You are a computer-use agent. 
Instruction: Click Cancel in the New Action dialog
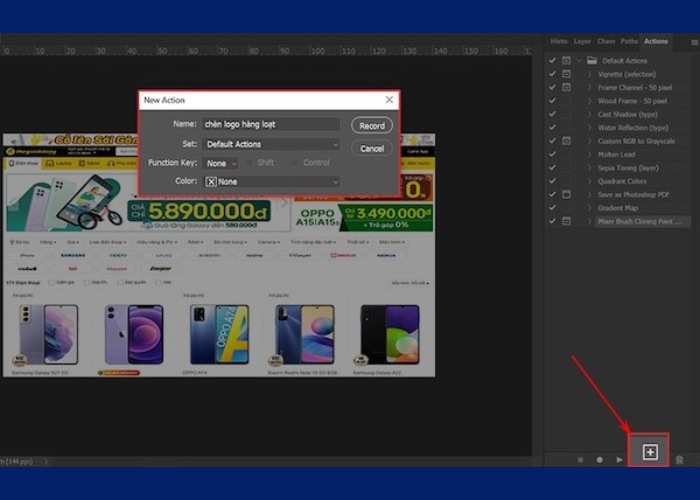(371, 148)
